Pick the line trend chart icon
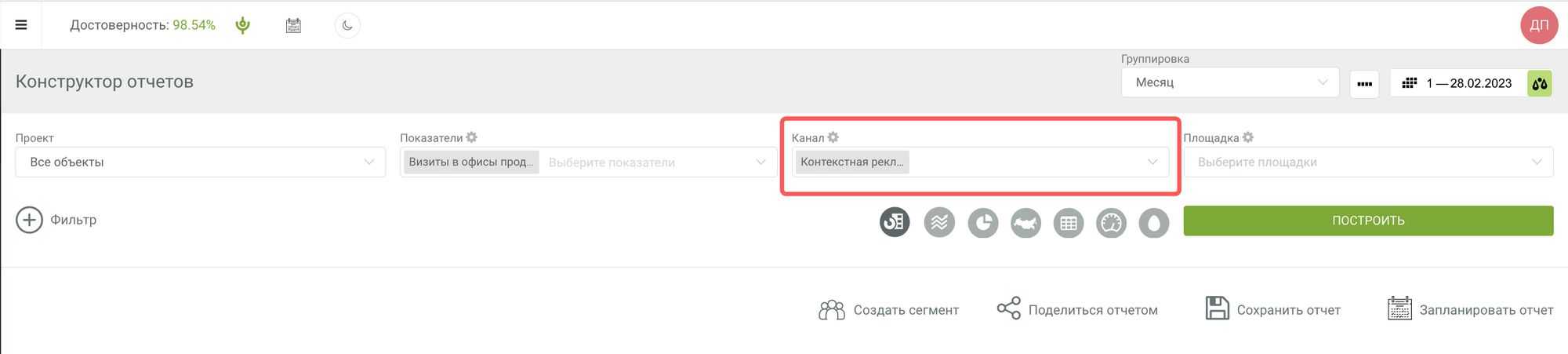Screen dimensions: 1568x354 coord(939,223)
